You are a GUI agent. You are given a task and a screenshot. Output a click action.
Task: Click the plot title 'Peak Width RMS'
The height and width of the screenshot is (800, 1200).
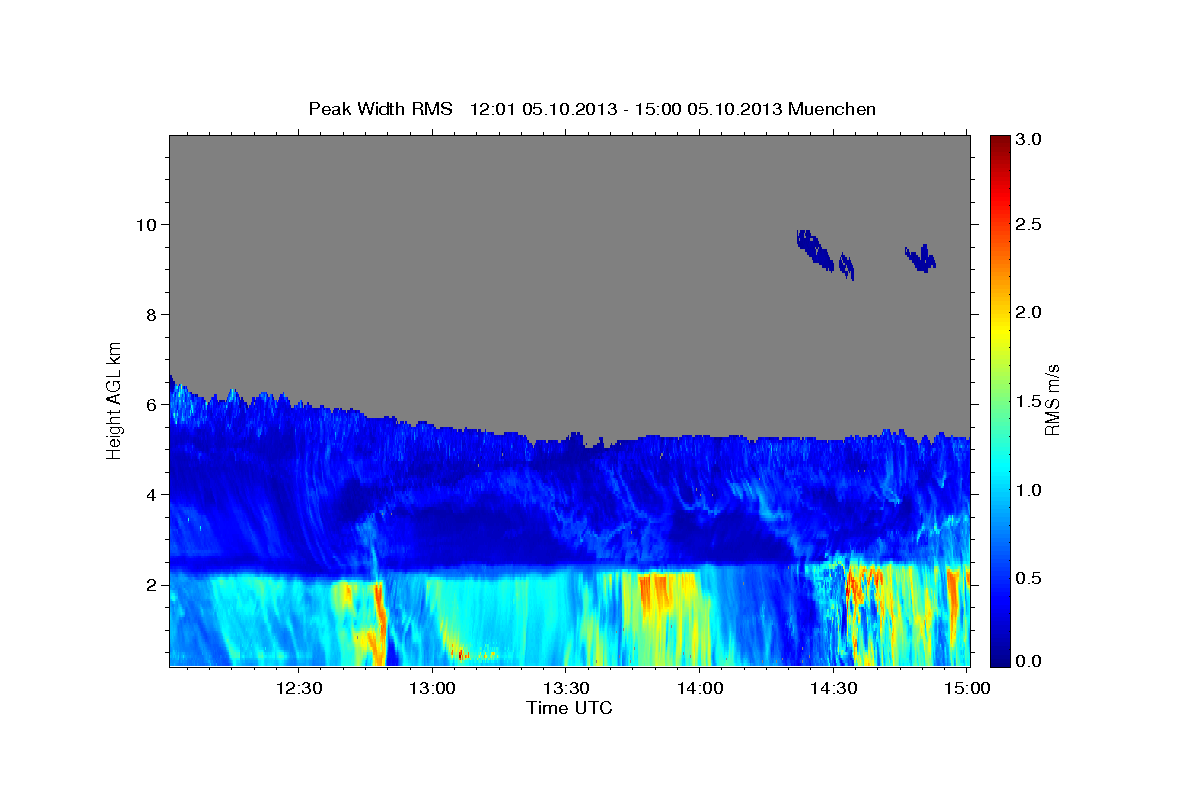(380, 109)
